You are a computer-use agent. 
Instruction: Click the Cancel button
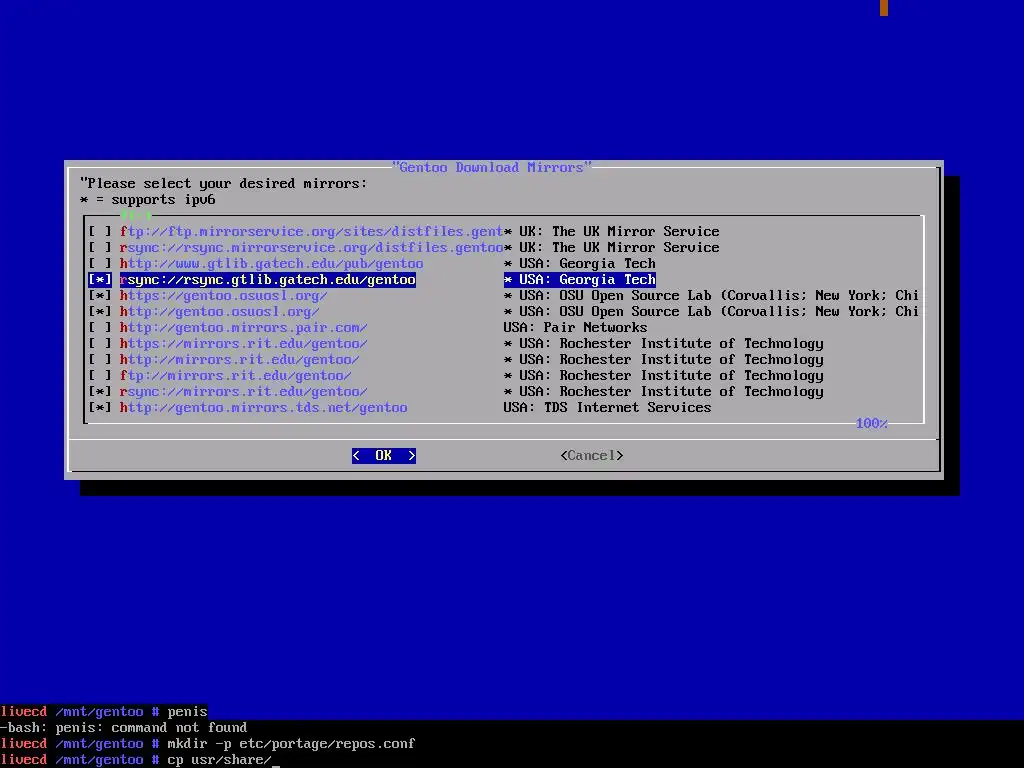[592, 455]
